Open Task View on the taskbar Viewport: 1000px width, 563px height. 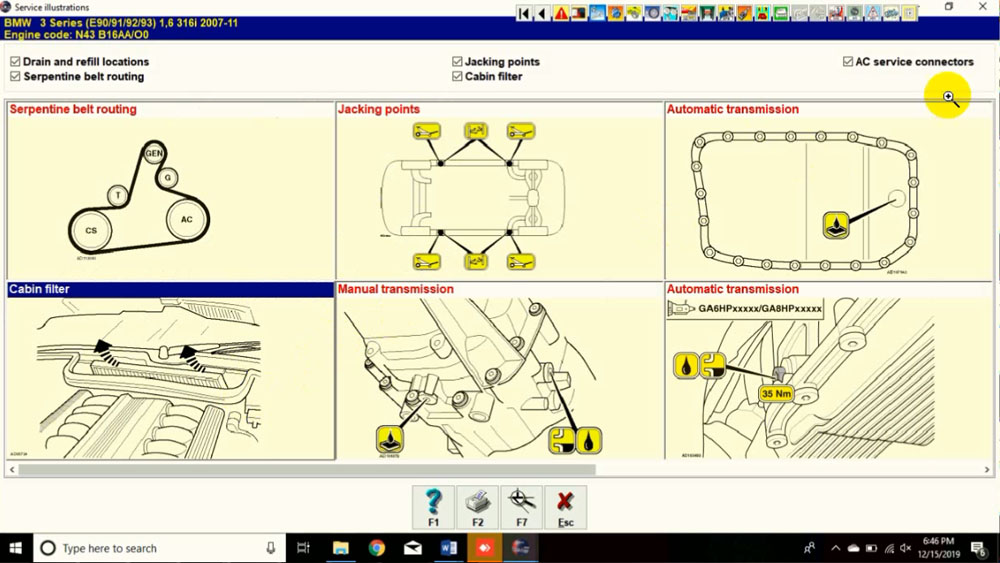click(x=304, y=548)
